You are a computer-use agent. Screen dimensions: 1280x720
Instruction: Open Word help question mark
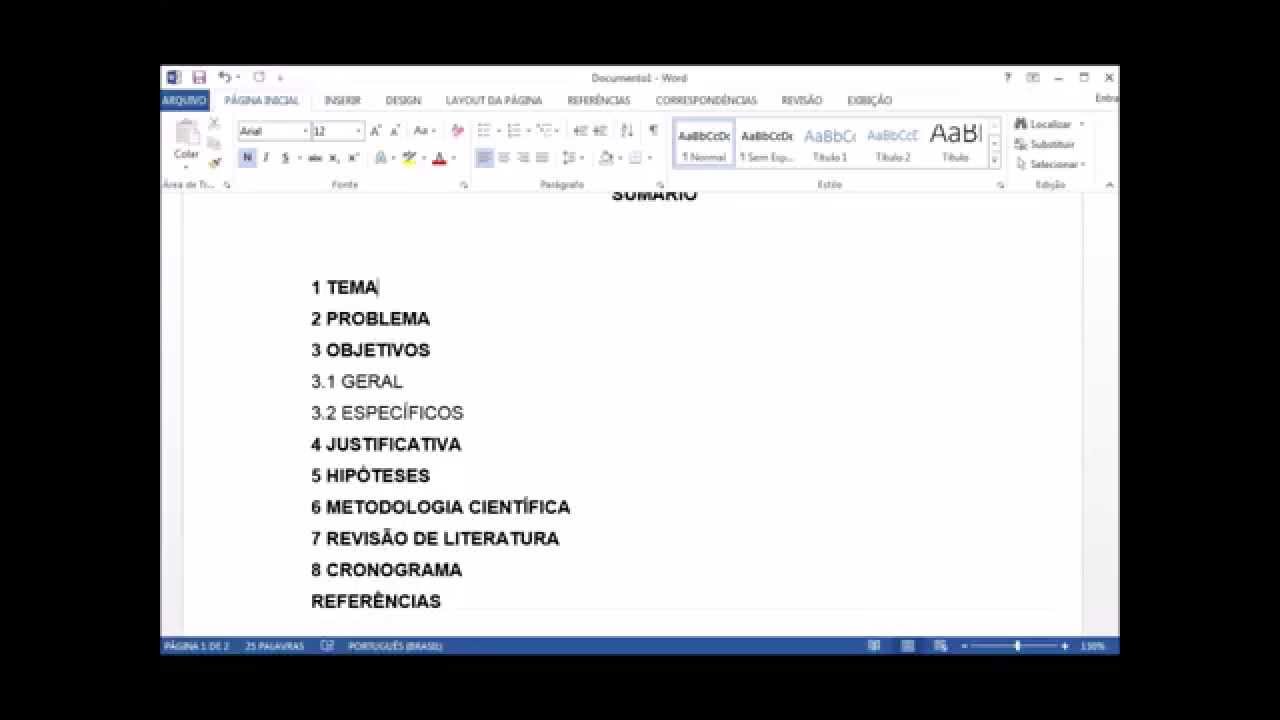1008,78
